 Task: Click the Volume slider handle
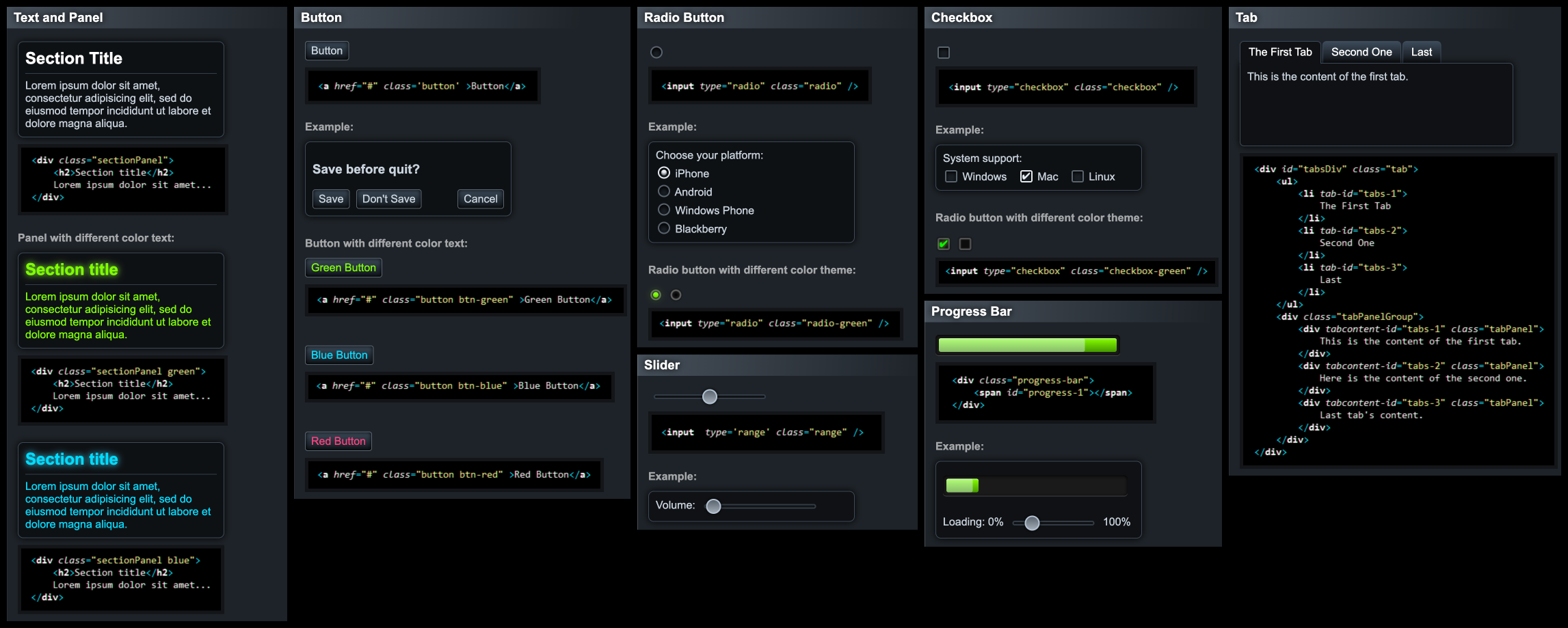[713, 506]
